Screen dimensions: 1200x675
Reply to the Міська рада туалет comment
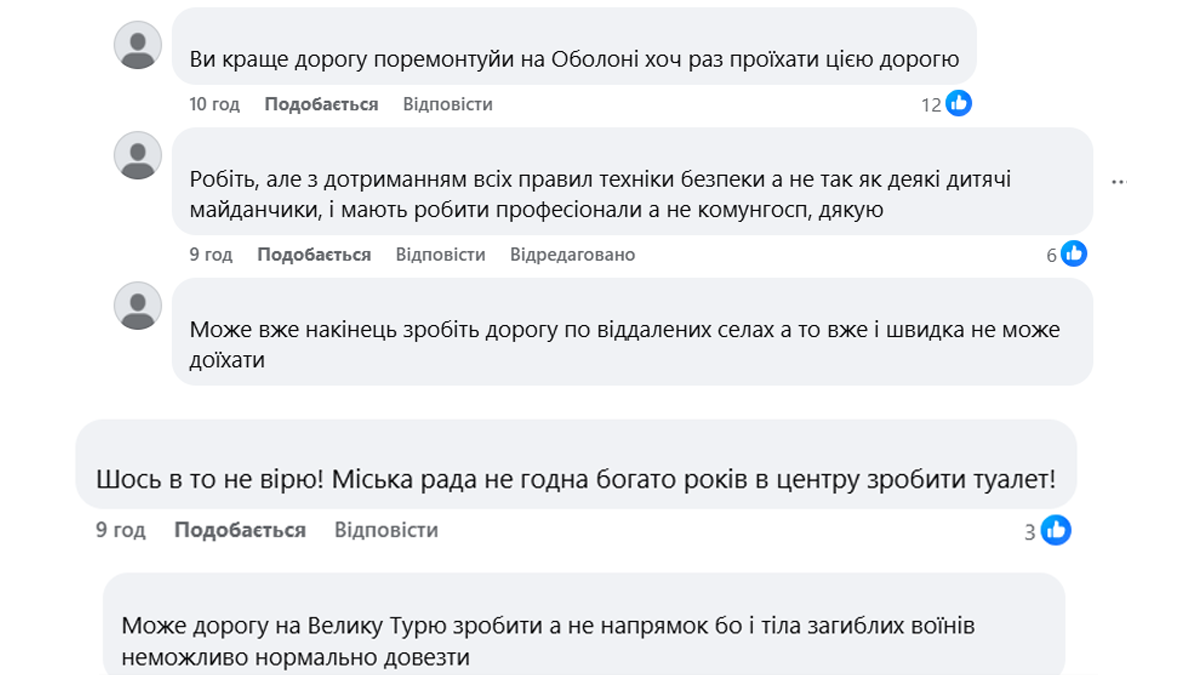pyautogui.click(x=386, y=530)
